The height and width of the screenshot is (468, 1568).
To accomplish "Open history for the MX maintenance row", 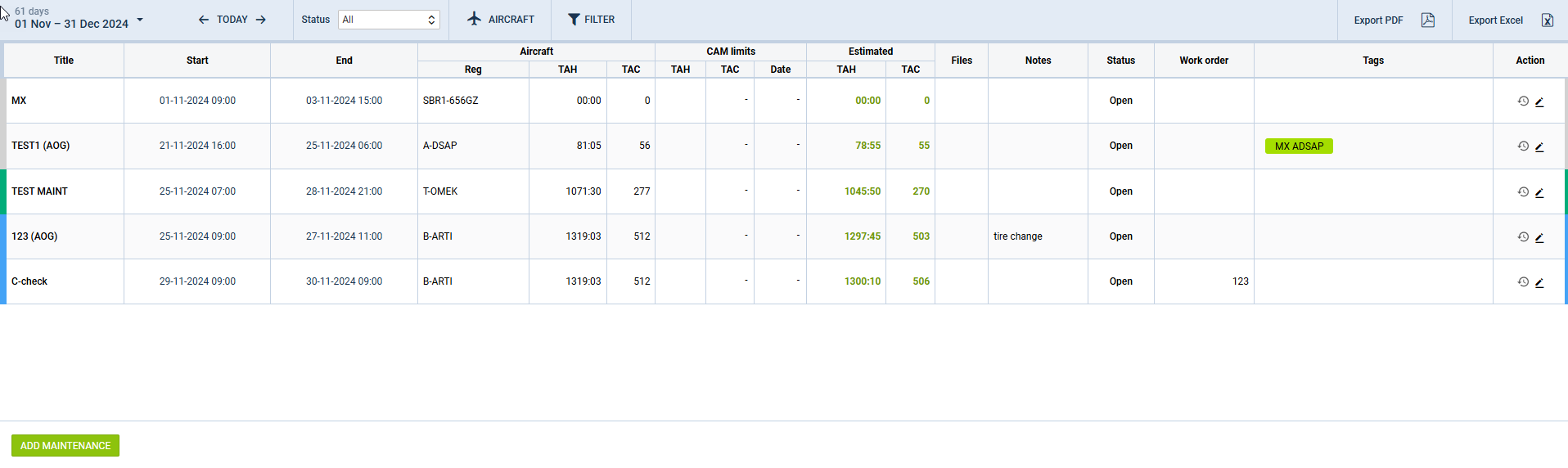I will pos(1523,101).
